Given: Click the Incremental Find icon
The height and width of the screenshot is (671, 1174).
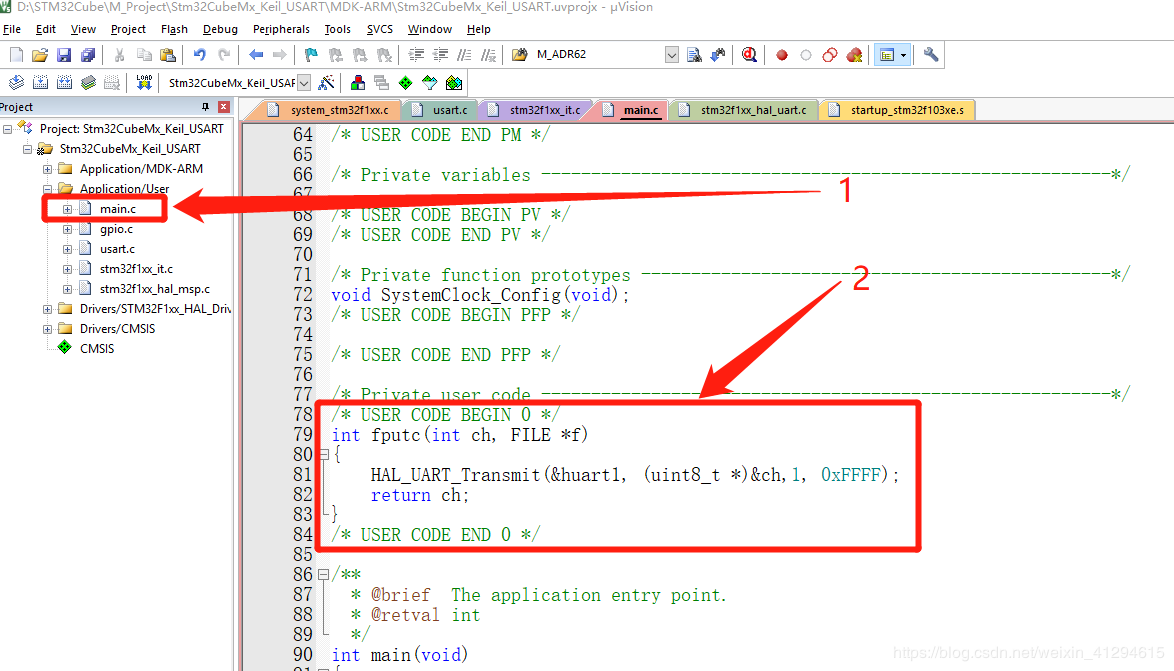Looking at the screenshot, I should (717, 55).
